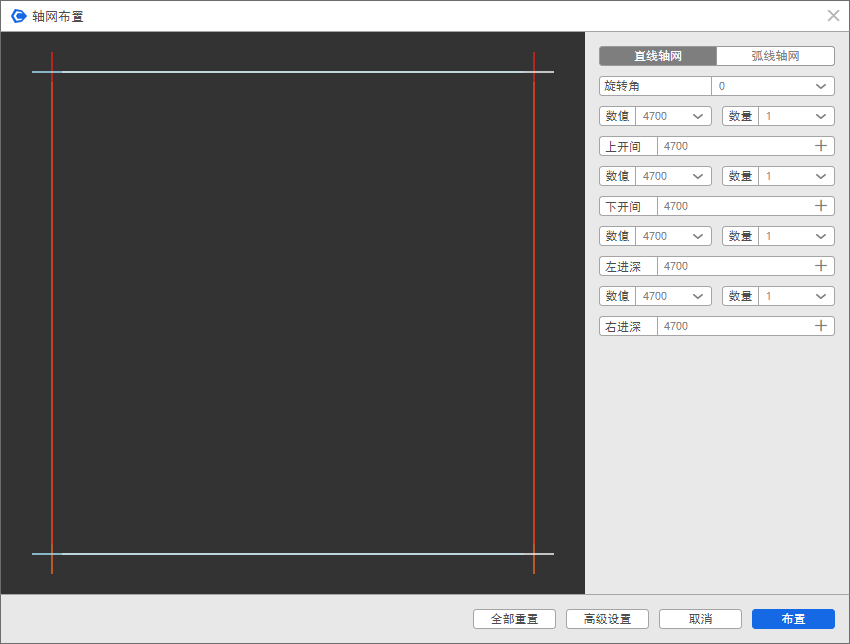Open the 旋转角 dropdown
Screen dimensions: 850x644
[x=821, y=86]
